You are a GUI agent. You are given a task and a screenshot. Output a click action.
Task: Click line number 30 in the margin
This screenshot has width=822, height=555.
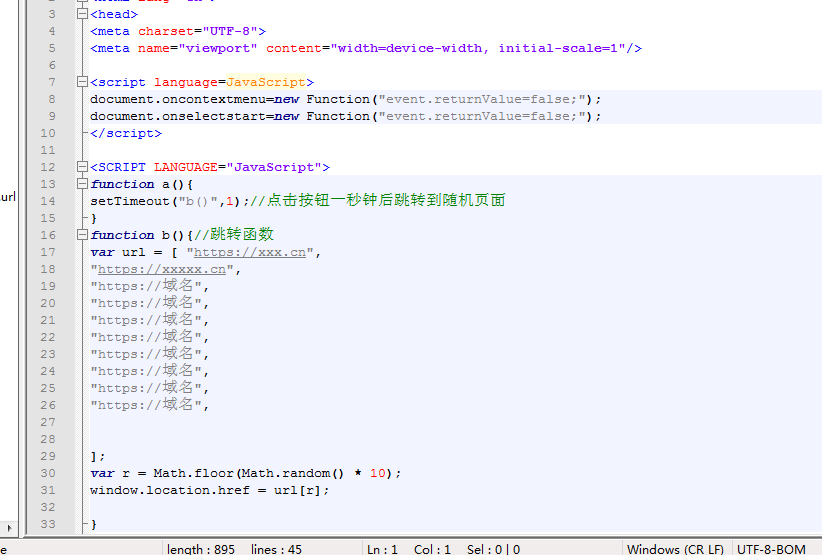pos(47,473)
